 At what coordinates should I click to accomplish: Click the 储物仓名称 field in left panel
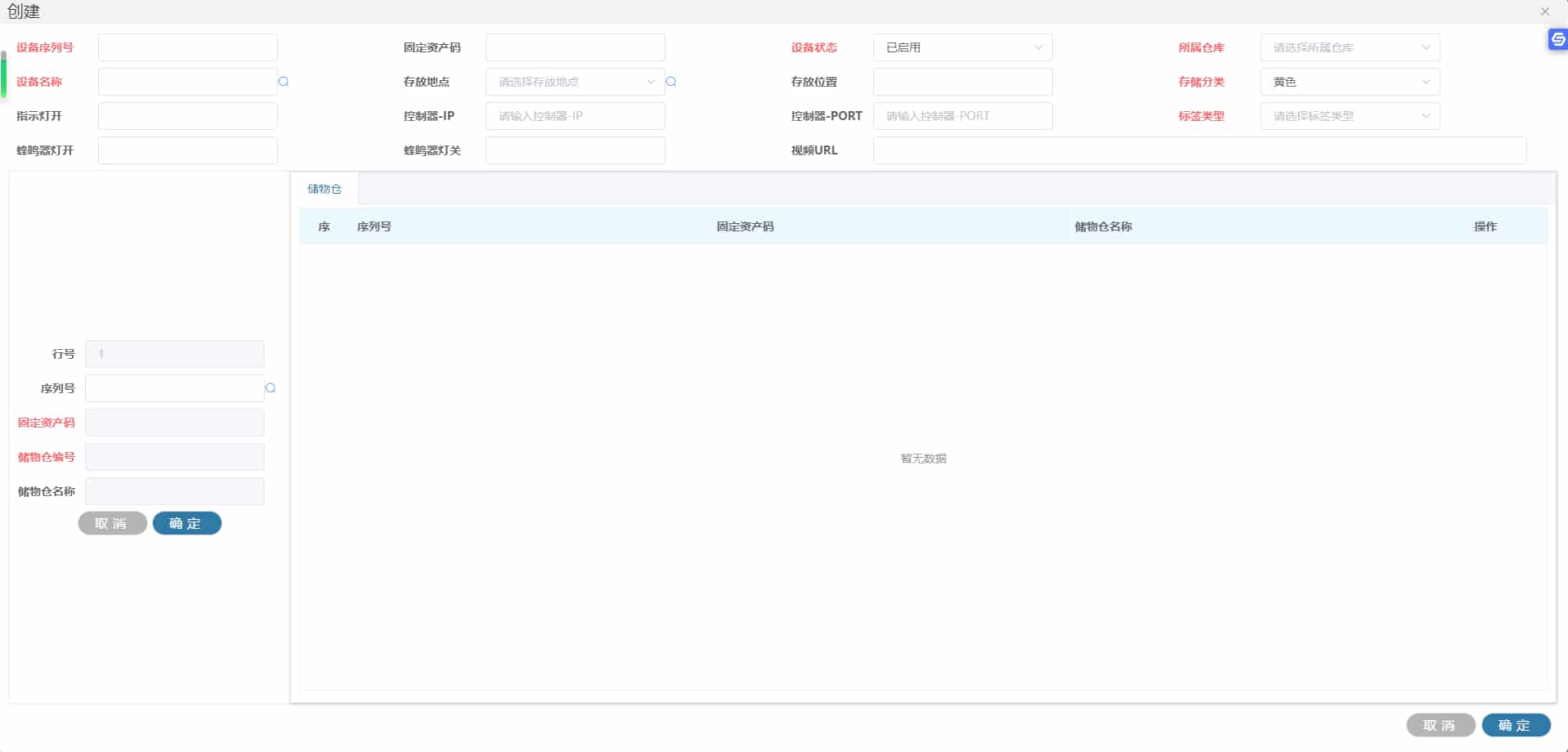pyautogui.click(x=174, y=491)
